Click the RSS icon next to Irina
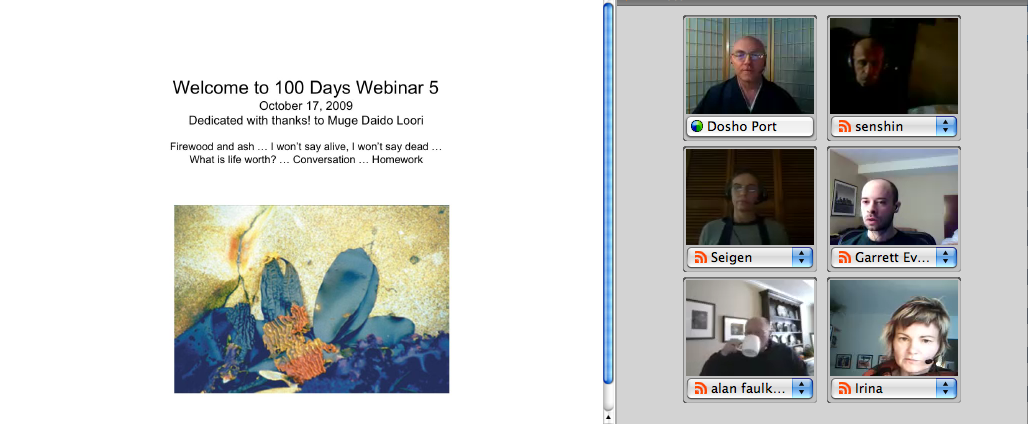The height and width of the screenshot is (424, 1028). pos(845,389)
